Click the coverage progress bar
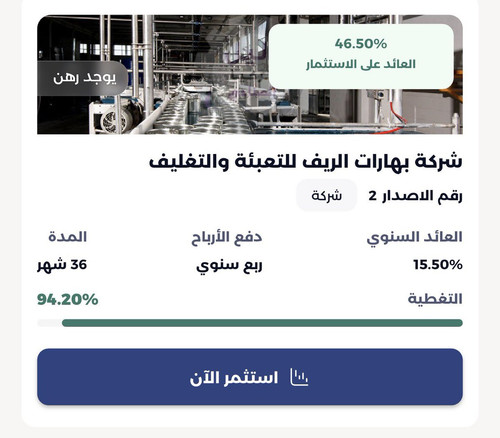Screen dimensions: 500x438 point(250,323)
